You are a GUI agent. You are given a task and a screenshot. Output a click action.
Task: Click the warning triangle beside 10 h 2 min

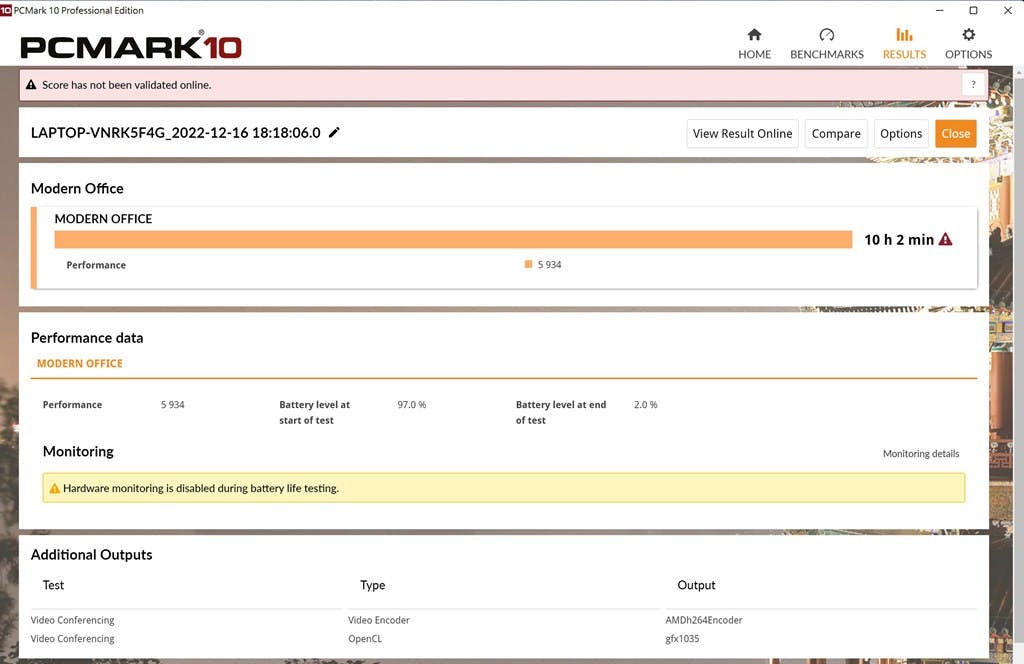(x=945, y=240)
